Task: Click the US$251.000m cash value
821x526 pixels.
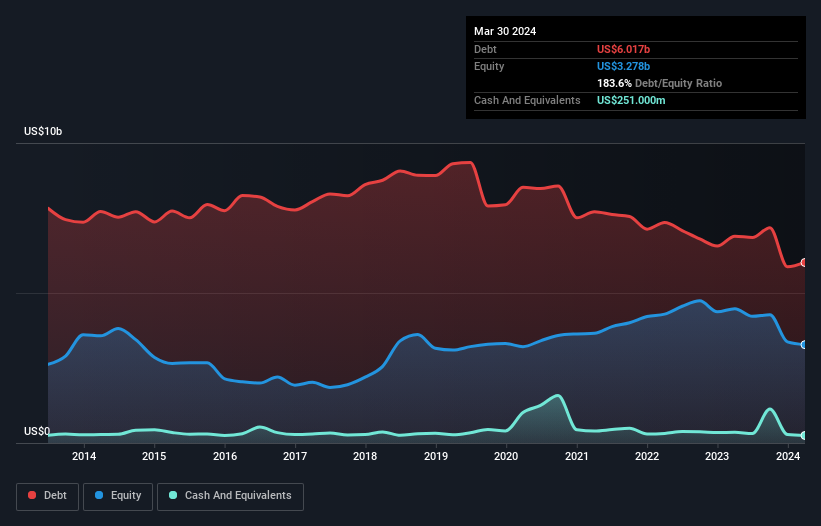Action: (x=631, y=100)
